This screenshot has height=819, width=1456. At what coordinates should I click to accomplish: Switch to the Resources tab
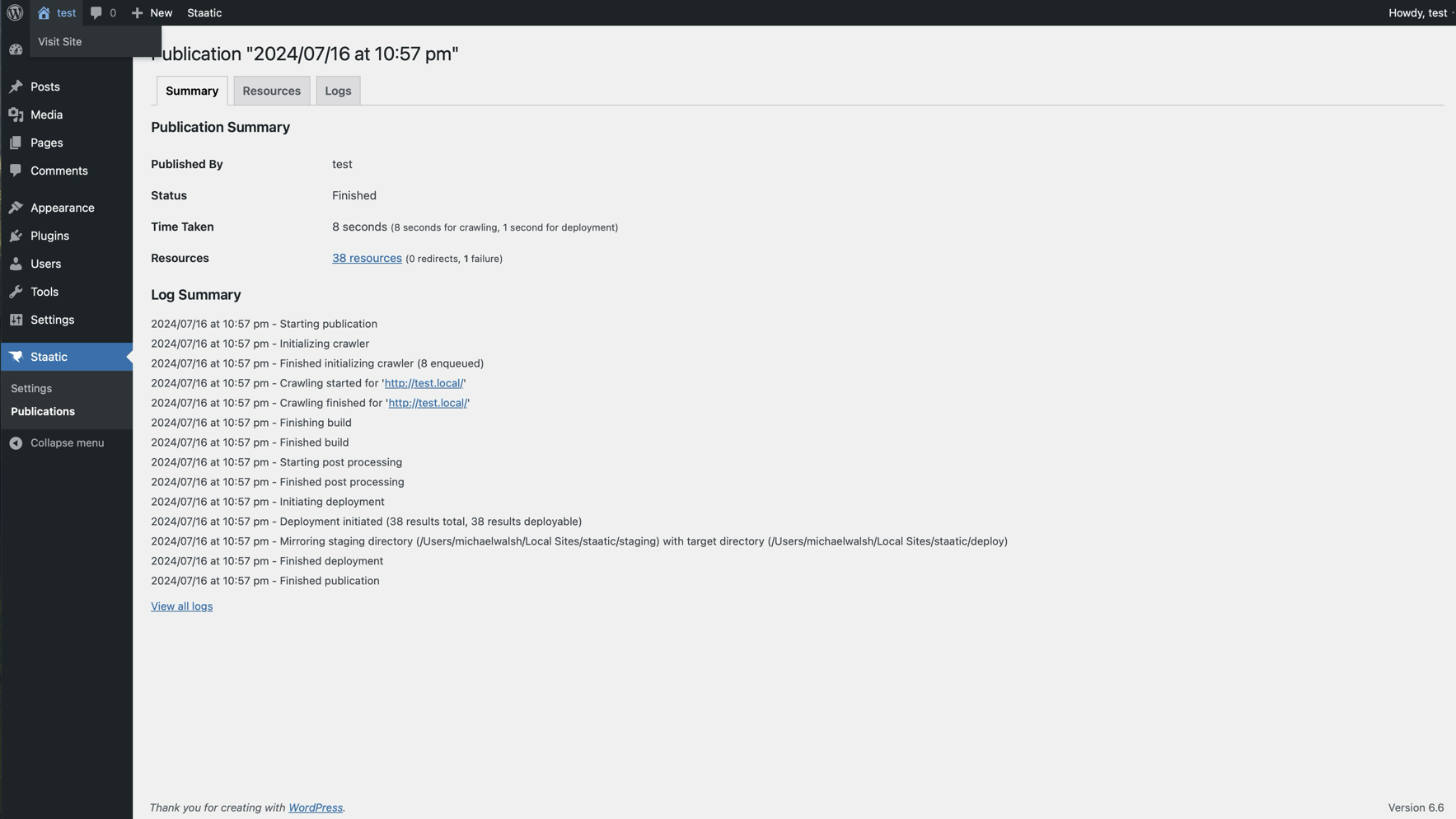coord(271,91)
